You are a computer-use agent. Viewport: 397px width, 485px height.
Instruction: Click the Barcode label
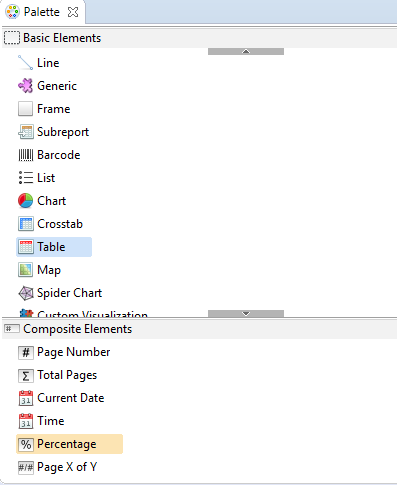click(58, 155)
